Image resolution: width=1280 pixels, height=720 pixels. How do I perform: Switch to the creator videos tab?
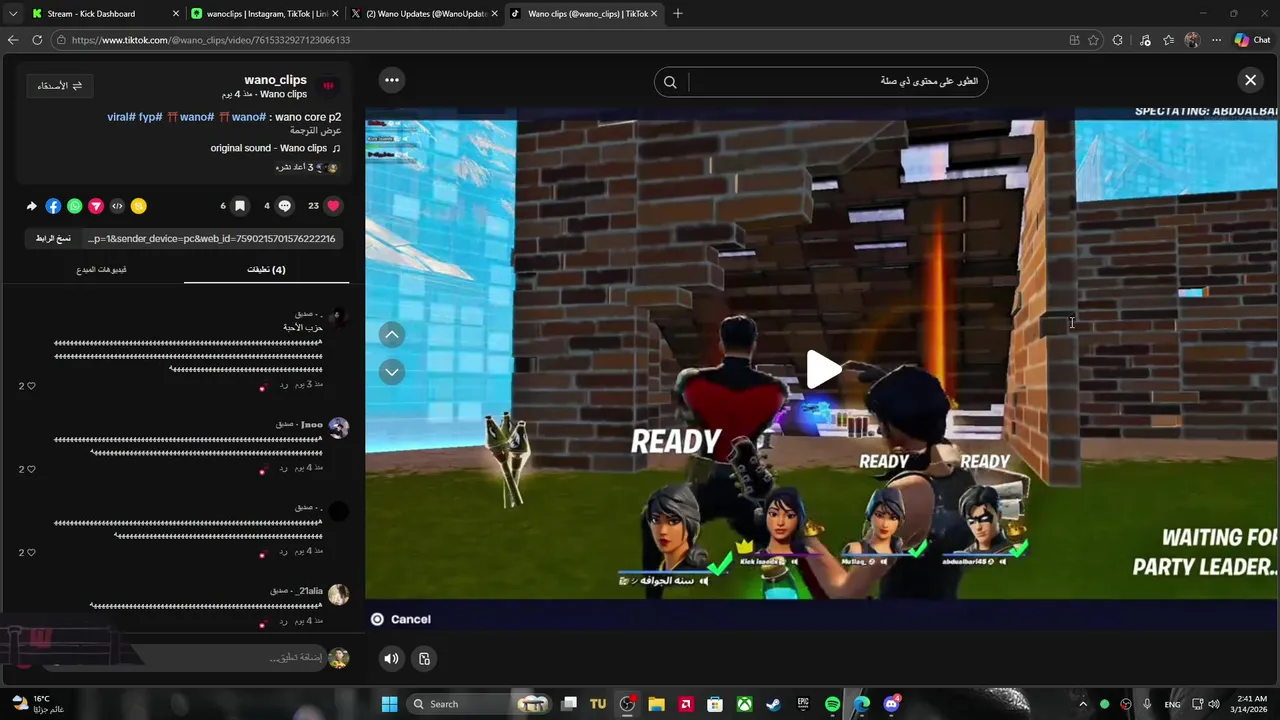101,270
